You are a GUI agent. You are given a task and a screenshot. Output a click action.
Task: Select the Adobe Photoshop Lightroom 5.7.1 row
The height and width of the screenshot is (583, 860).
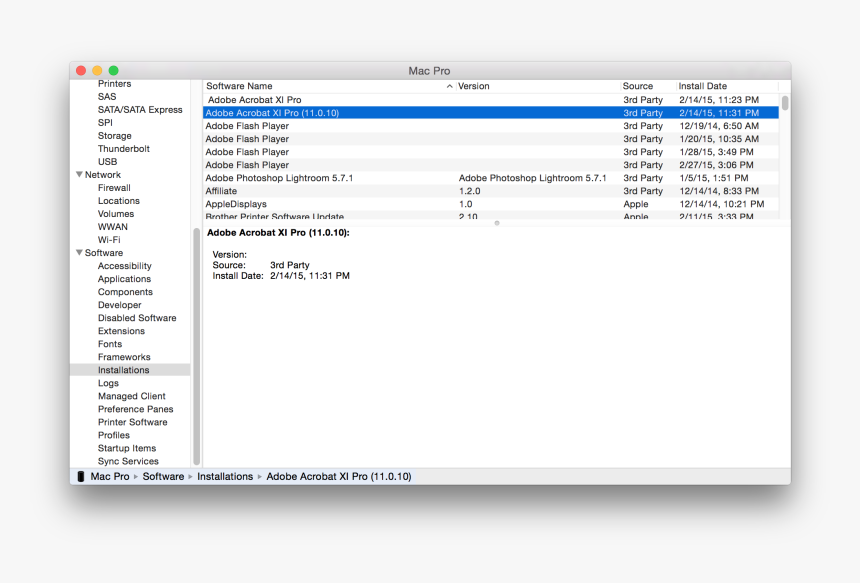(300, 177)
